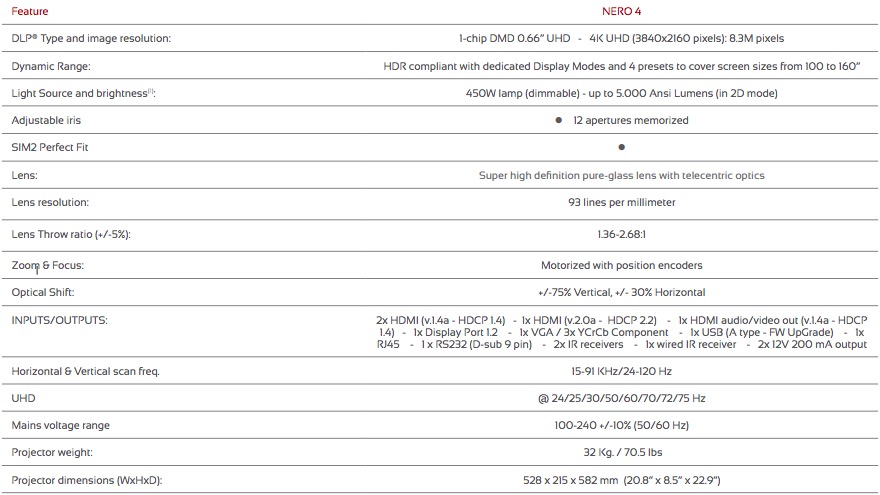Click the SIM2 Perfect Fit bullet dot
880x495 pixels.
point(621,147)
